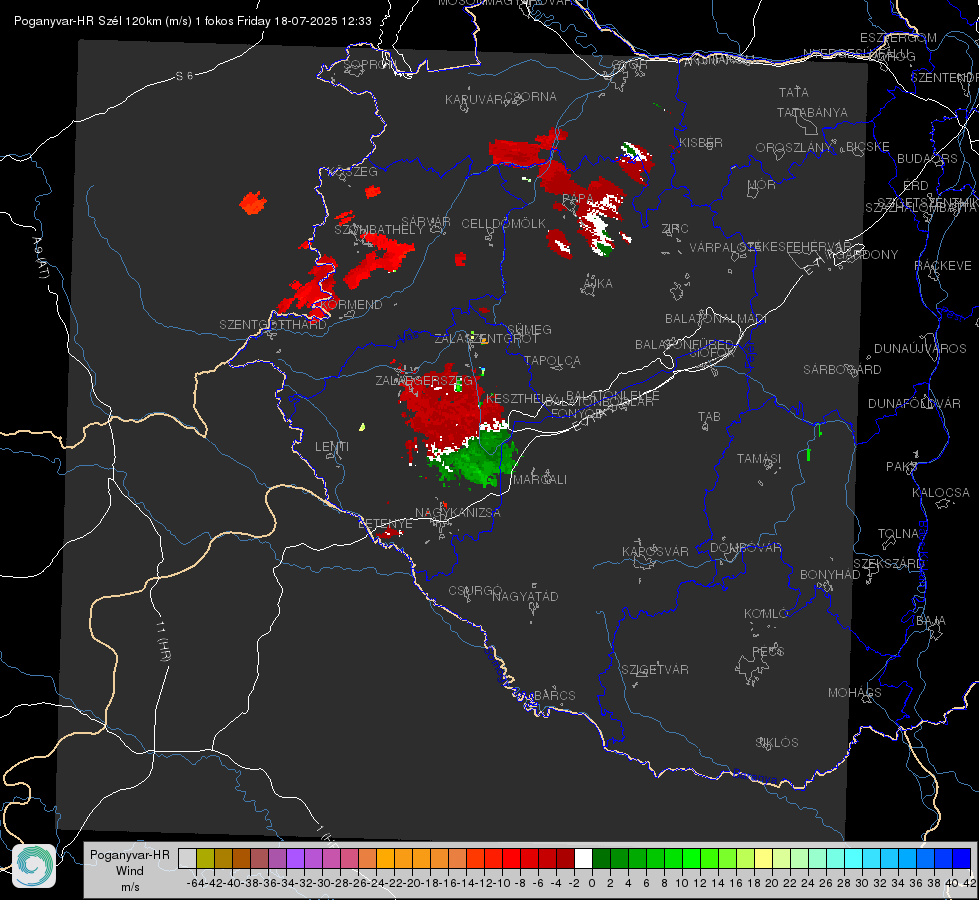
Task: Click the AJKA town label
Action: pos(598,283)
